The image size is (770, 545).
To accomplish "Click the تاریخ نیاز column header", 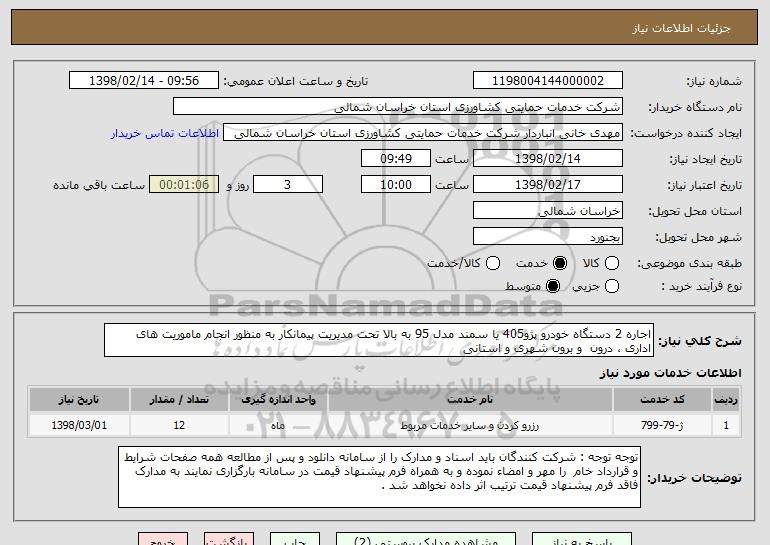I will 79,400.
